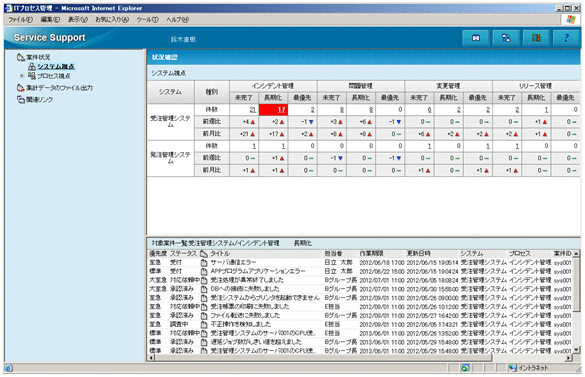This screenshot has width=585, height=377.
Task: Click the 案件状況 folder icon in the sidebar
Action: (21, 57)
